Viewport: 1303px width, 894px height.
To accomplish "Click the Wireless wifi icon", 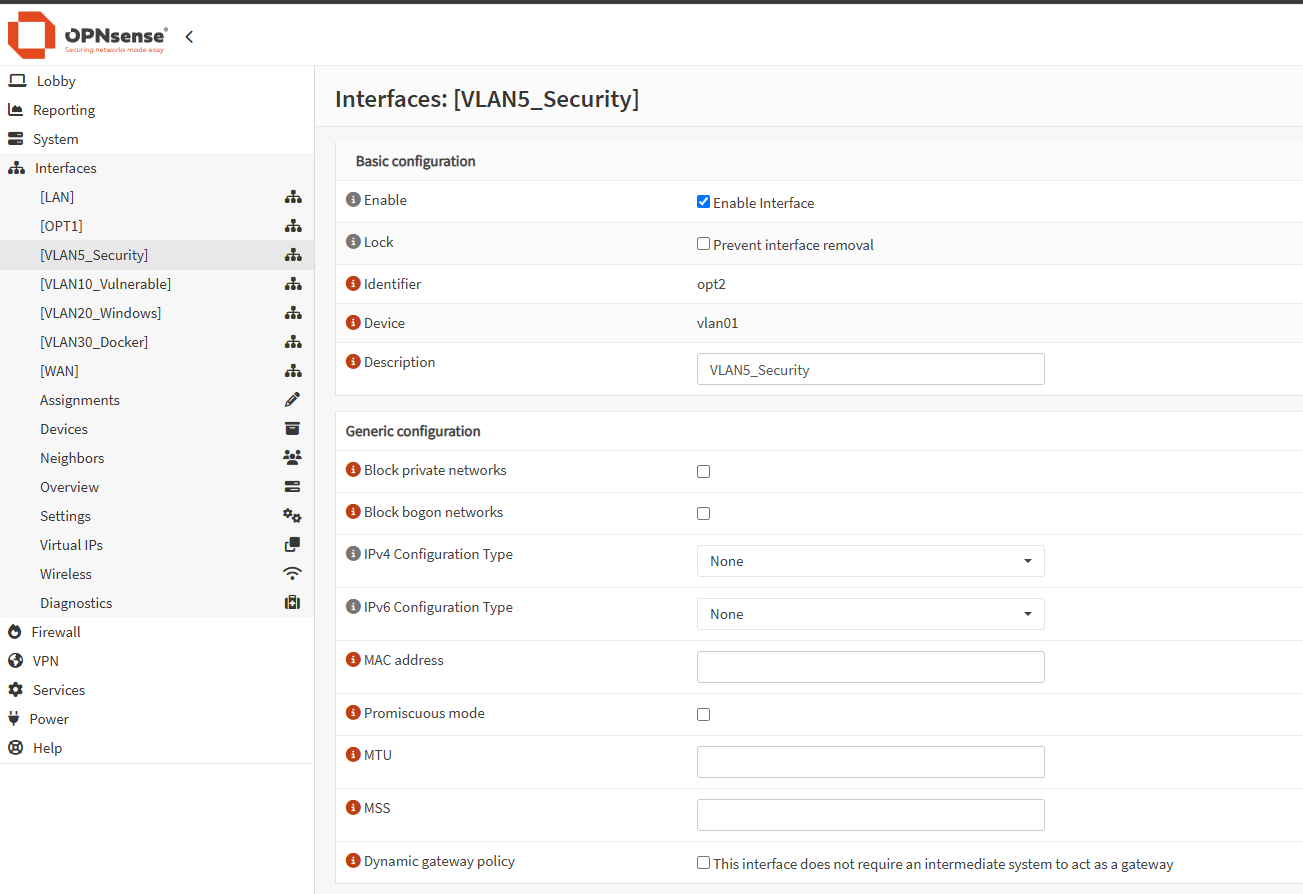I will [x=292, y=574].
